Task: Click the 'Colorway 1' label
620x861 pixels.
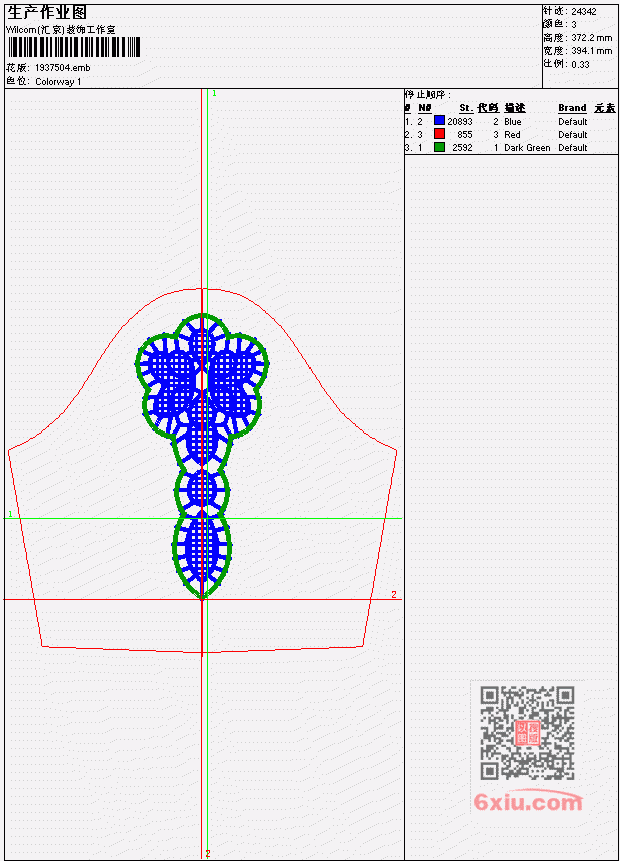Action: click(58, 81)
